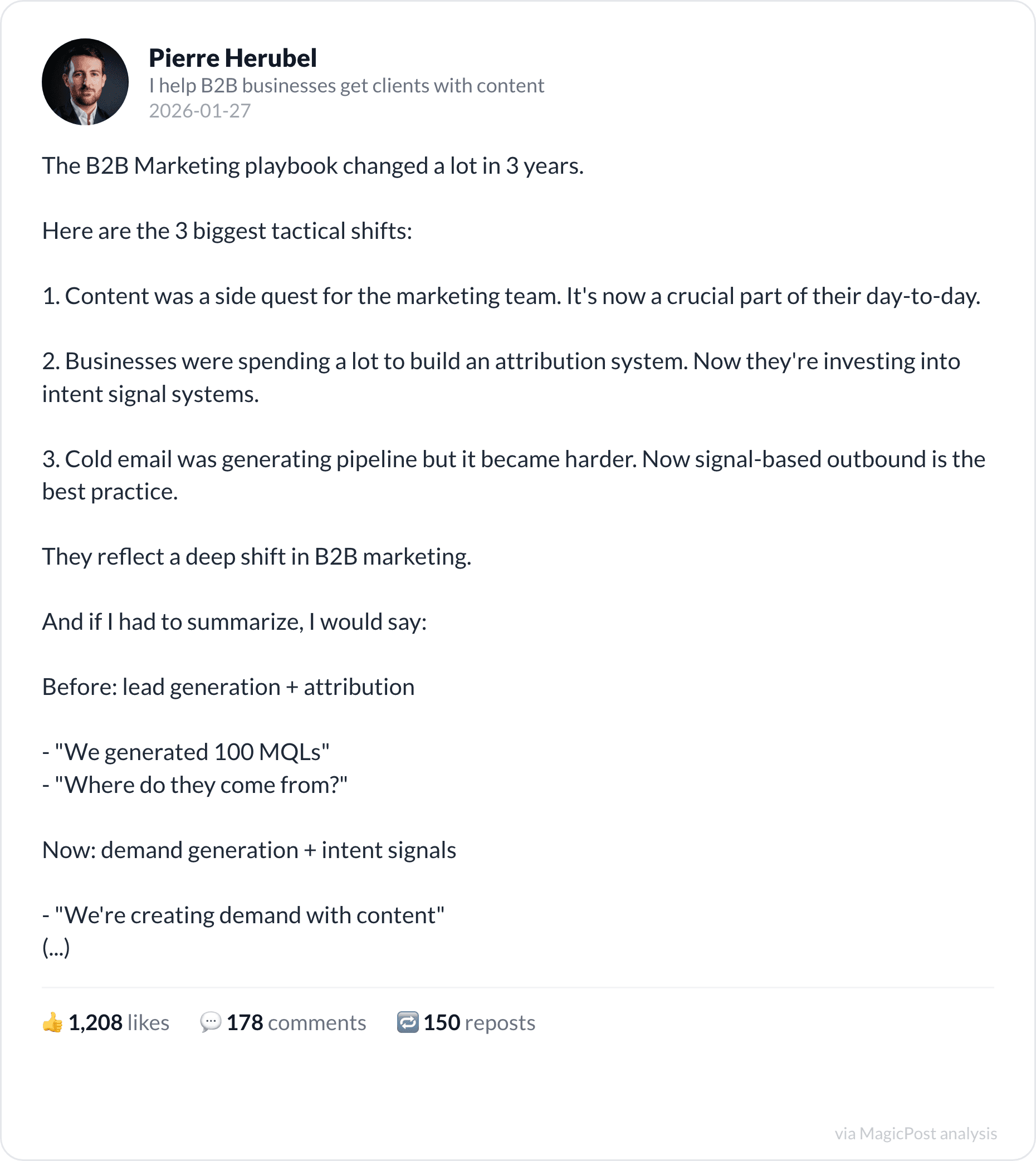Click the 2026-01-27 post date
This screenshot has height=1161, width=1036.
point(200,110)
